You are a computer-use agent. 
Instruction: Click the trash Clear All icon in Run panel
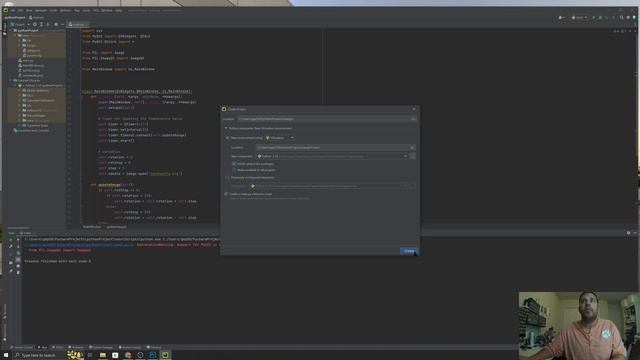pyautogui.click(x=18, y=272)
